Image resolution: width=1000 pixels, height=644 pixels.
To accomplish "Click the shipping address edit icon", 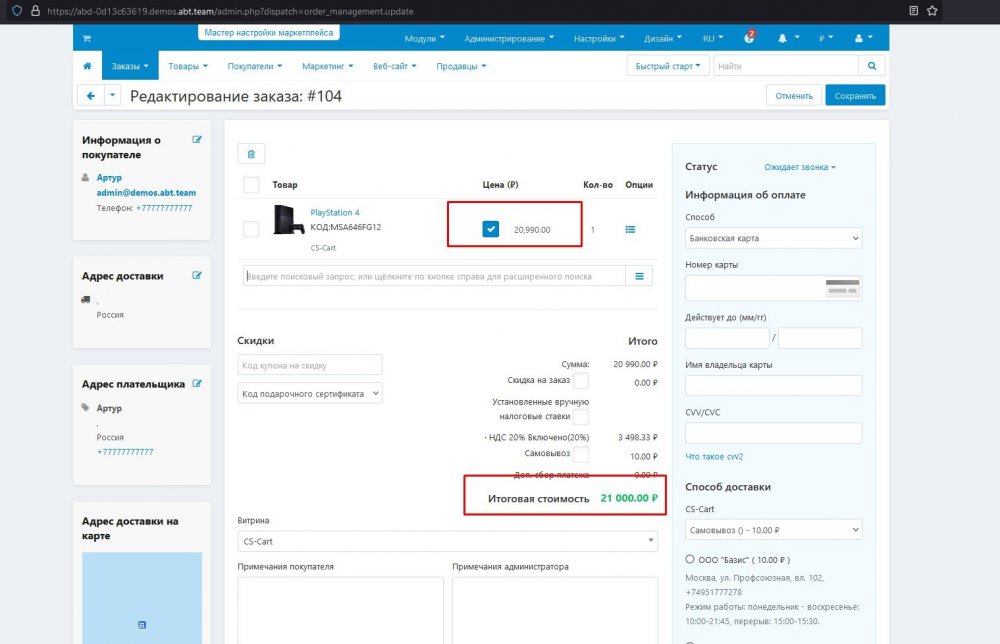I will [x=197, y=275].
